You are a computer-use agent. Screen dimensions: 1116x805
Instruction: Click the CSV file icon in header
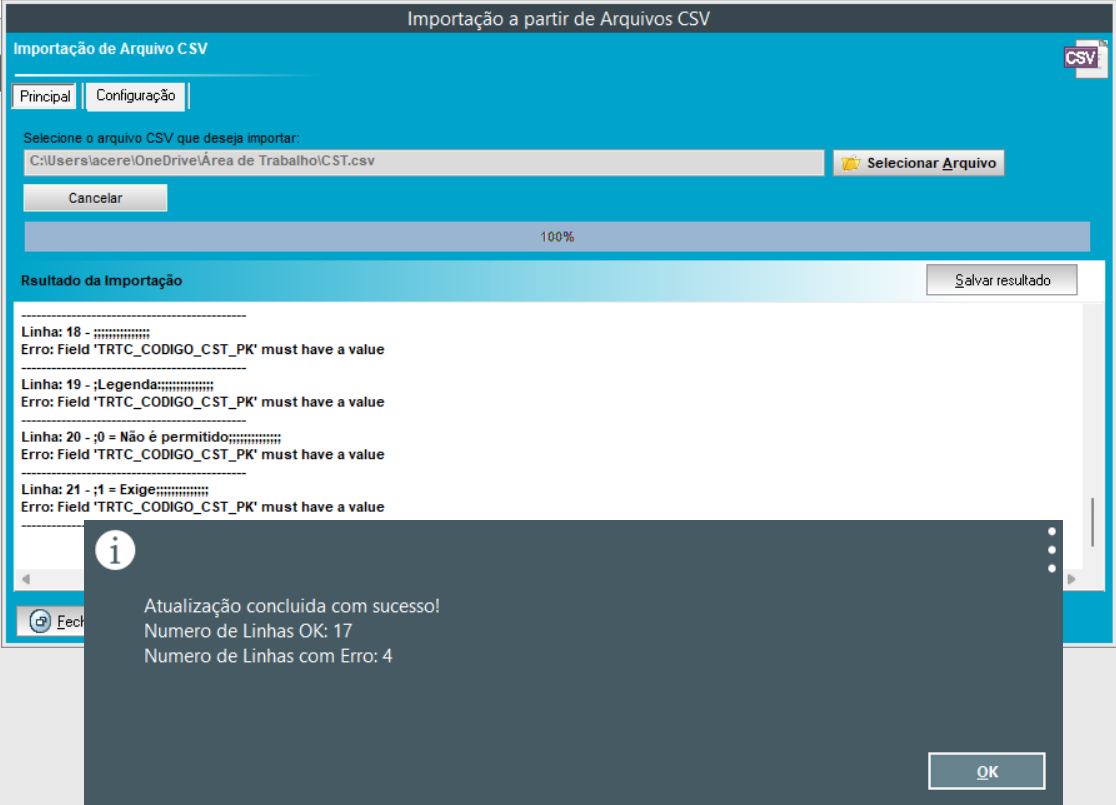[x=1084, y=59]
